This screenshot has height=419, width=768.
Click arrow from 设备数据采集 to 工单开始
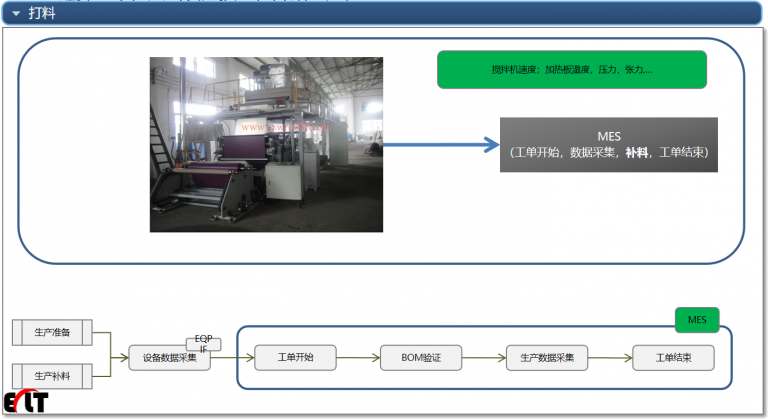click(x=230, y=357)
